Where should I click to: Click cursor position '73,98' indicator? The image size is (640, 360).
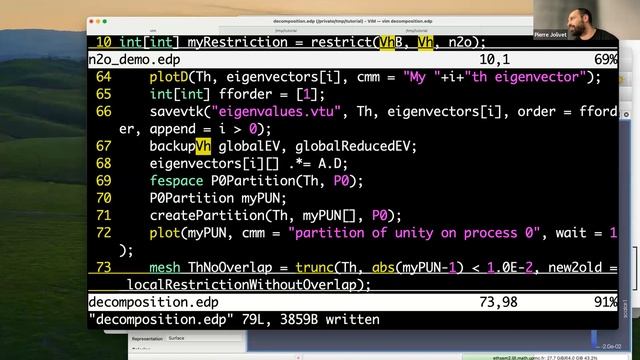tap(498, 302)
